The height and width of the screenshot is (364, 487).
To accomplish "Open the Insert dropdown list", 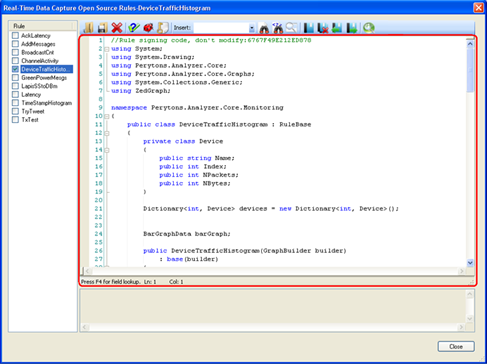I will point(252,28).
